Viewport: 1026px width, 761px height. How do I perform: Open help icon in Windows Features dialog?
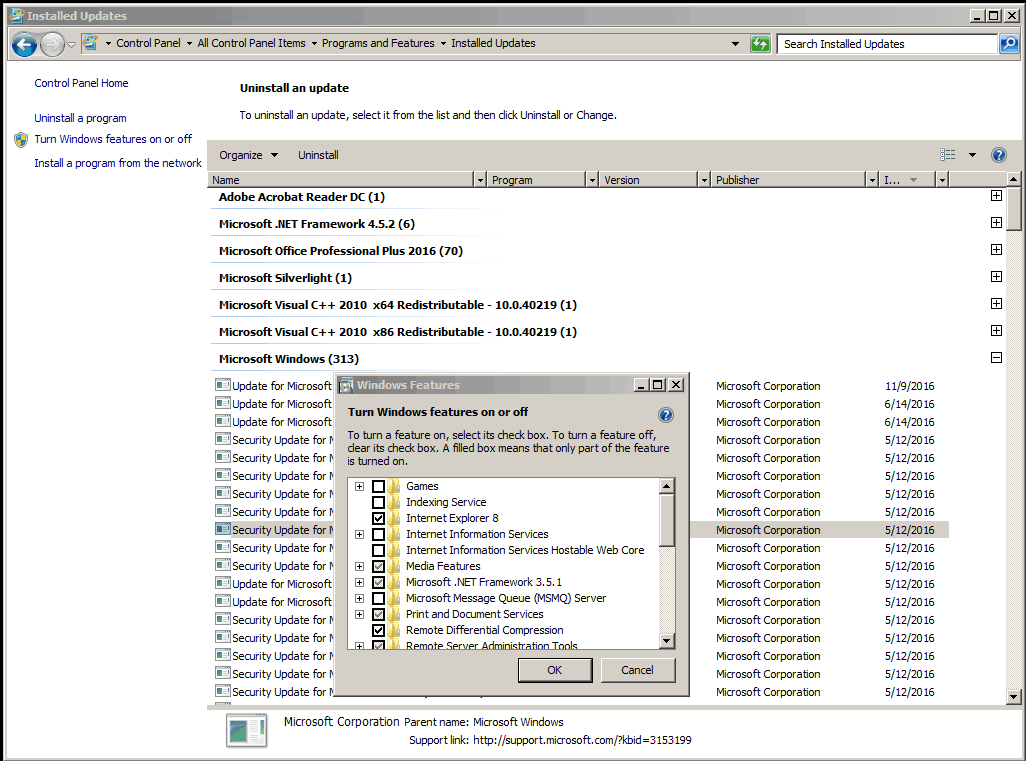(x=665, y=415)
